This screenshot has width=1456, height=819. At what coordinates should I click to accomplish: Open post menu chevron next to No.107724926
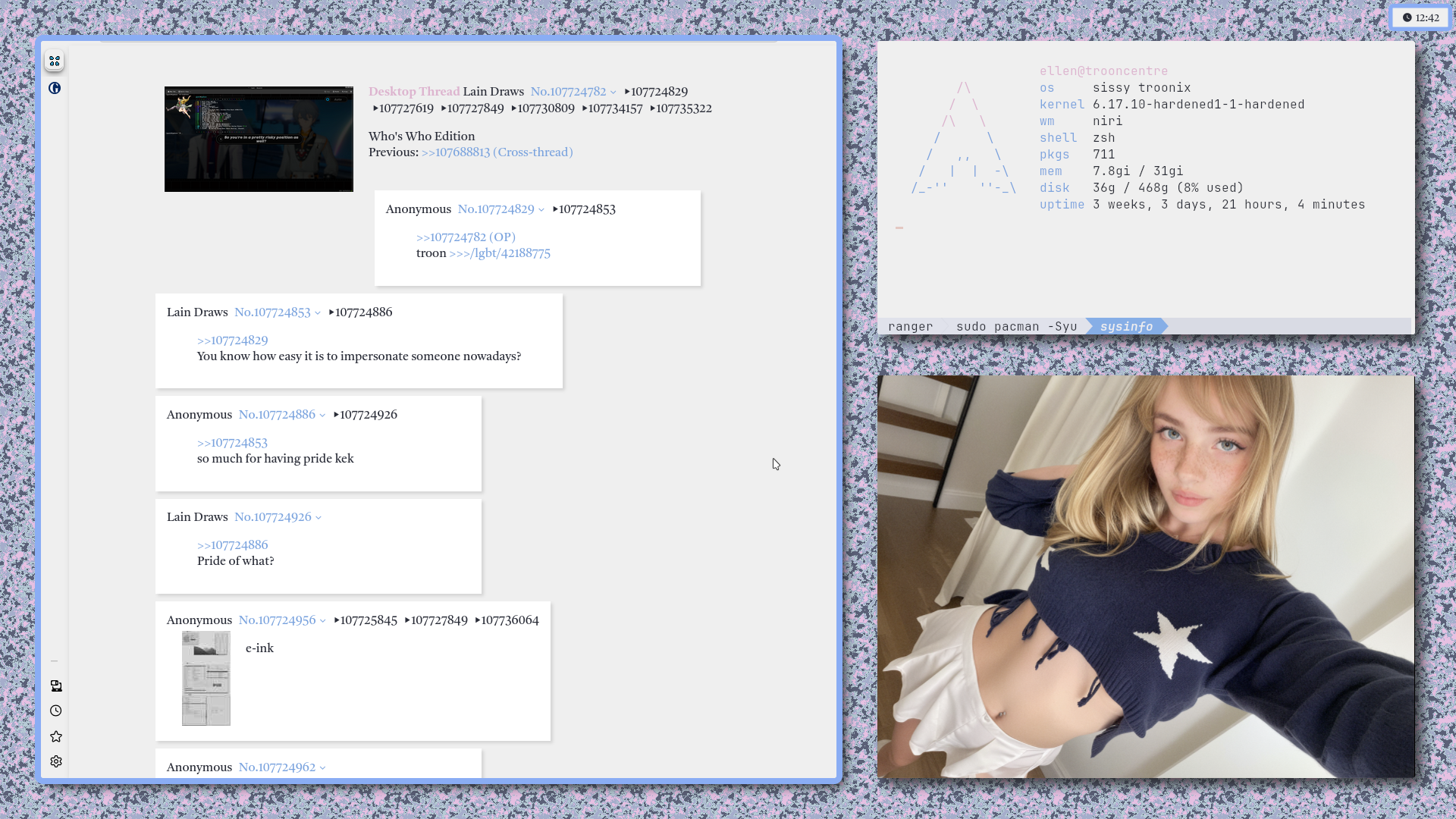[x=318, y=518]
